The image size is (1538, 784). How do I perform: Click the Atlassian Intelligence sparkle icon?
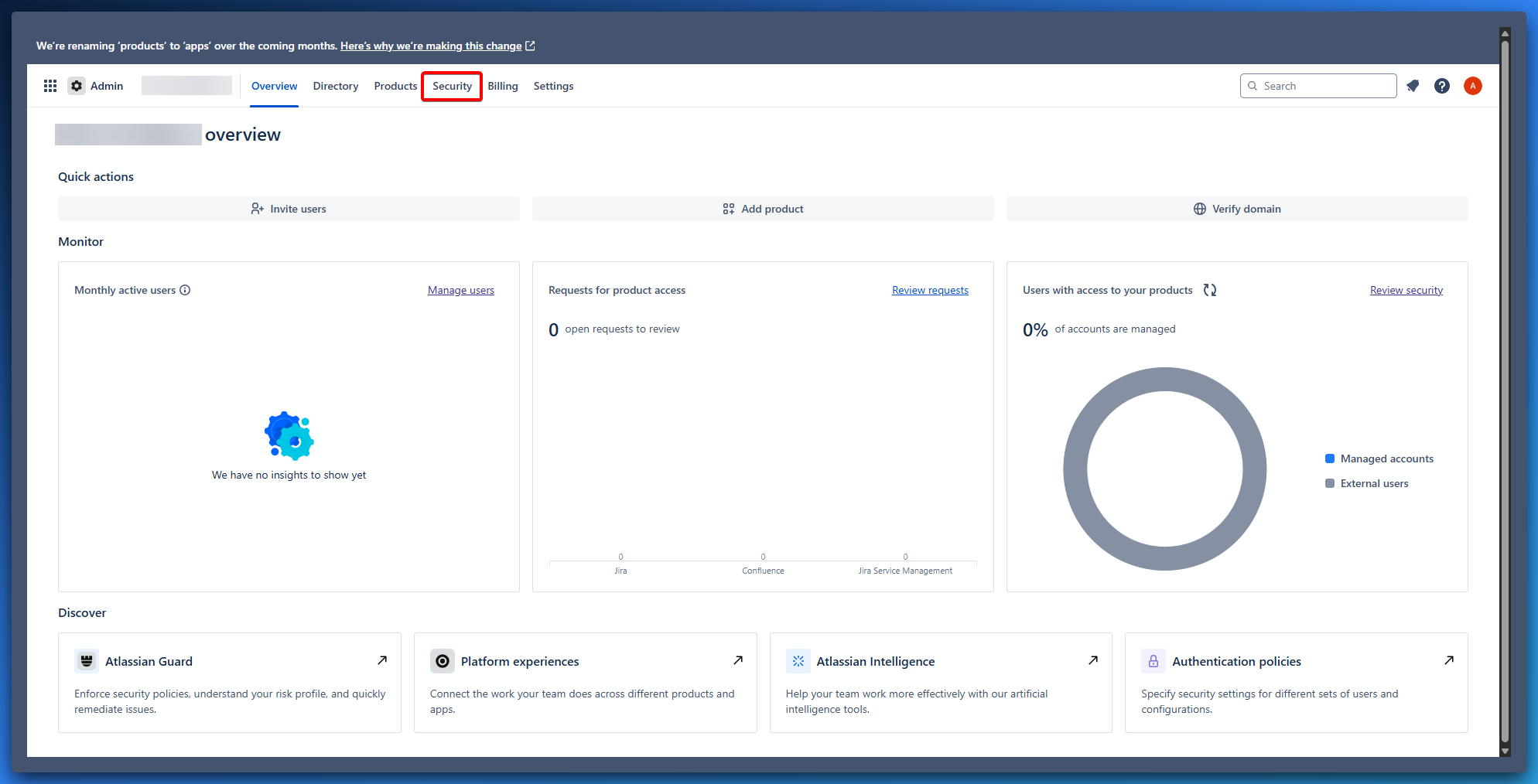[x=798, y=661]
